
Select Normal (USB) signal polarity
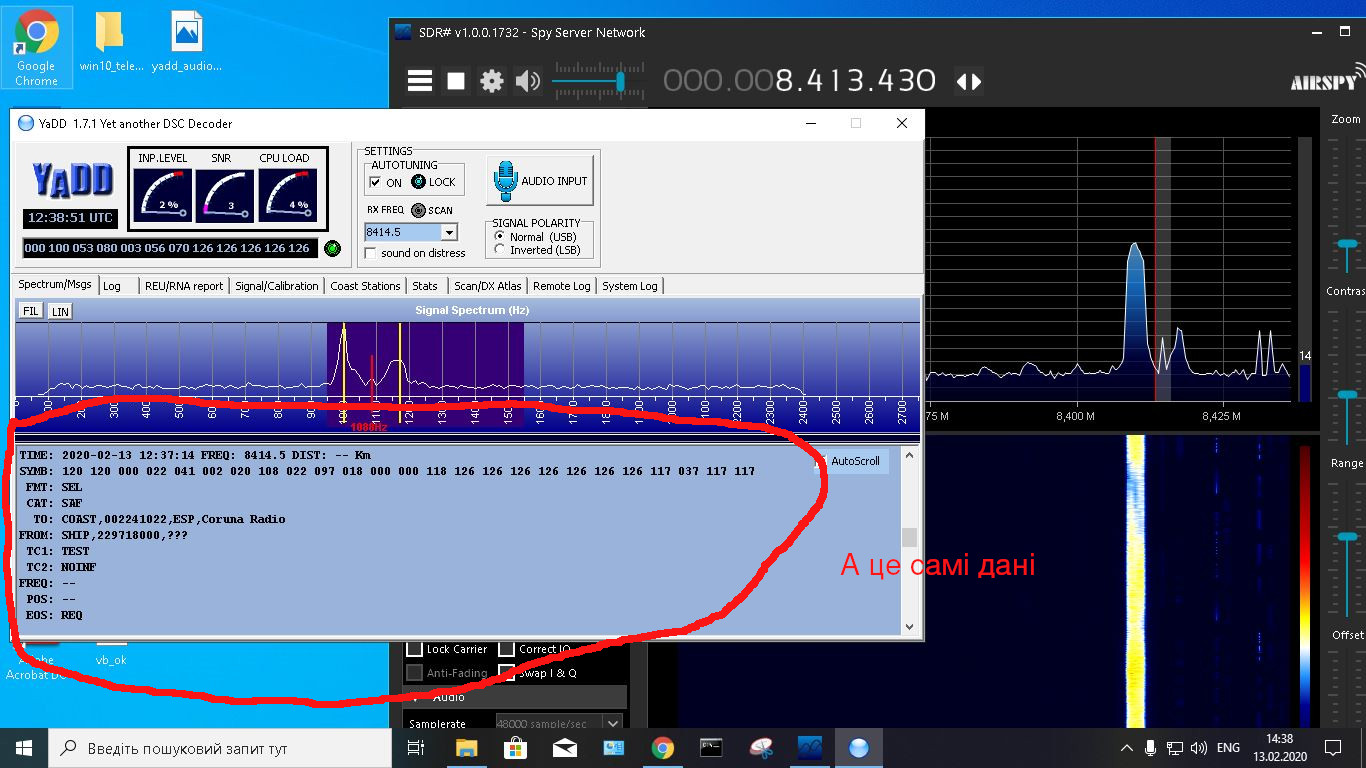(x=500, y=237)
